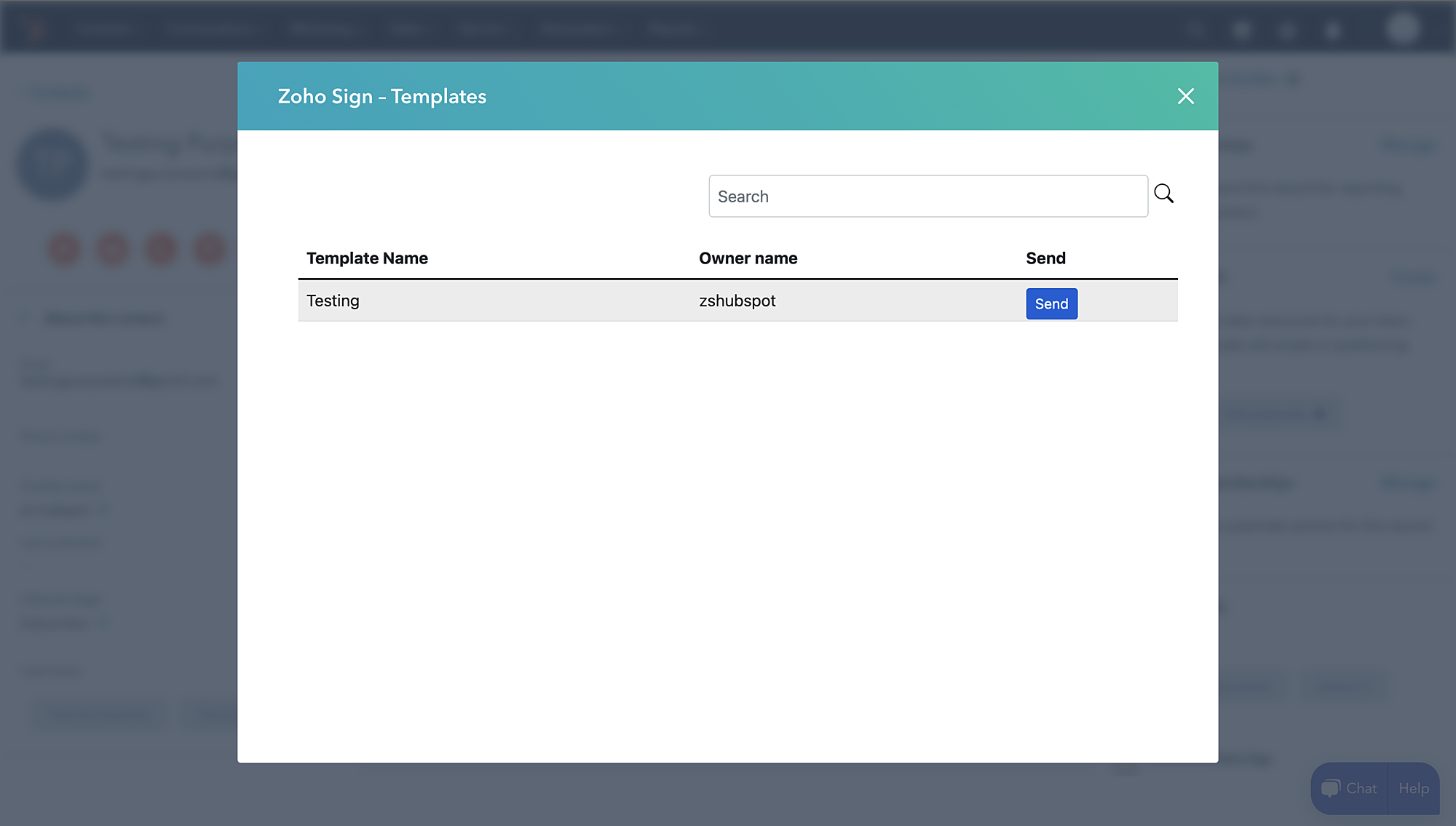This screenshot has height=826, width=1456.
Task: Click the search magnifier icon
Action: [1163, 194]
